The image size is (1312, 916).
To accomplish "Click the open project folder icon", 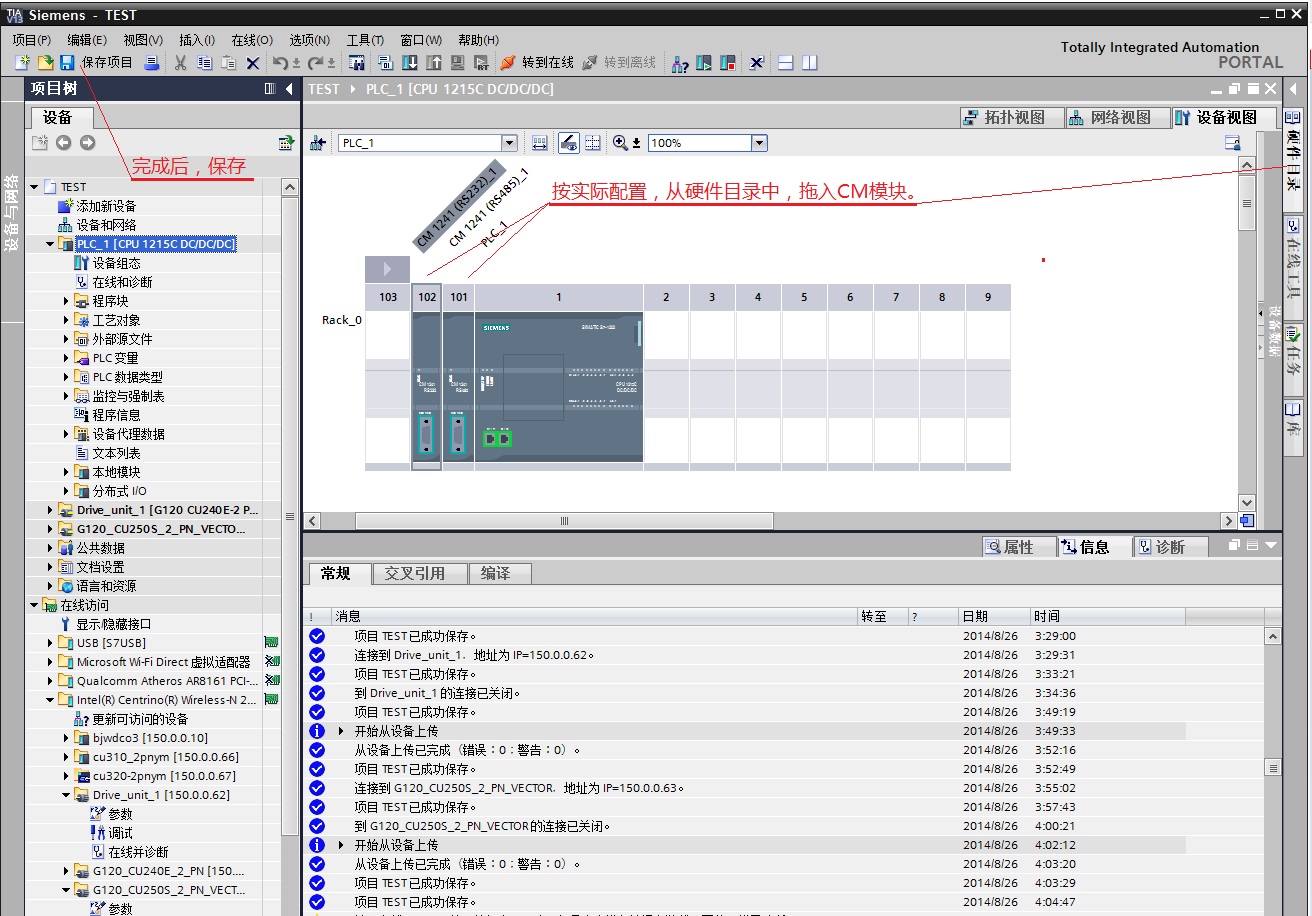I will coord(45,63).
